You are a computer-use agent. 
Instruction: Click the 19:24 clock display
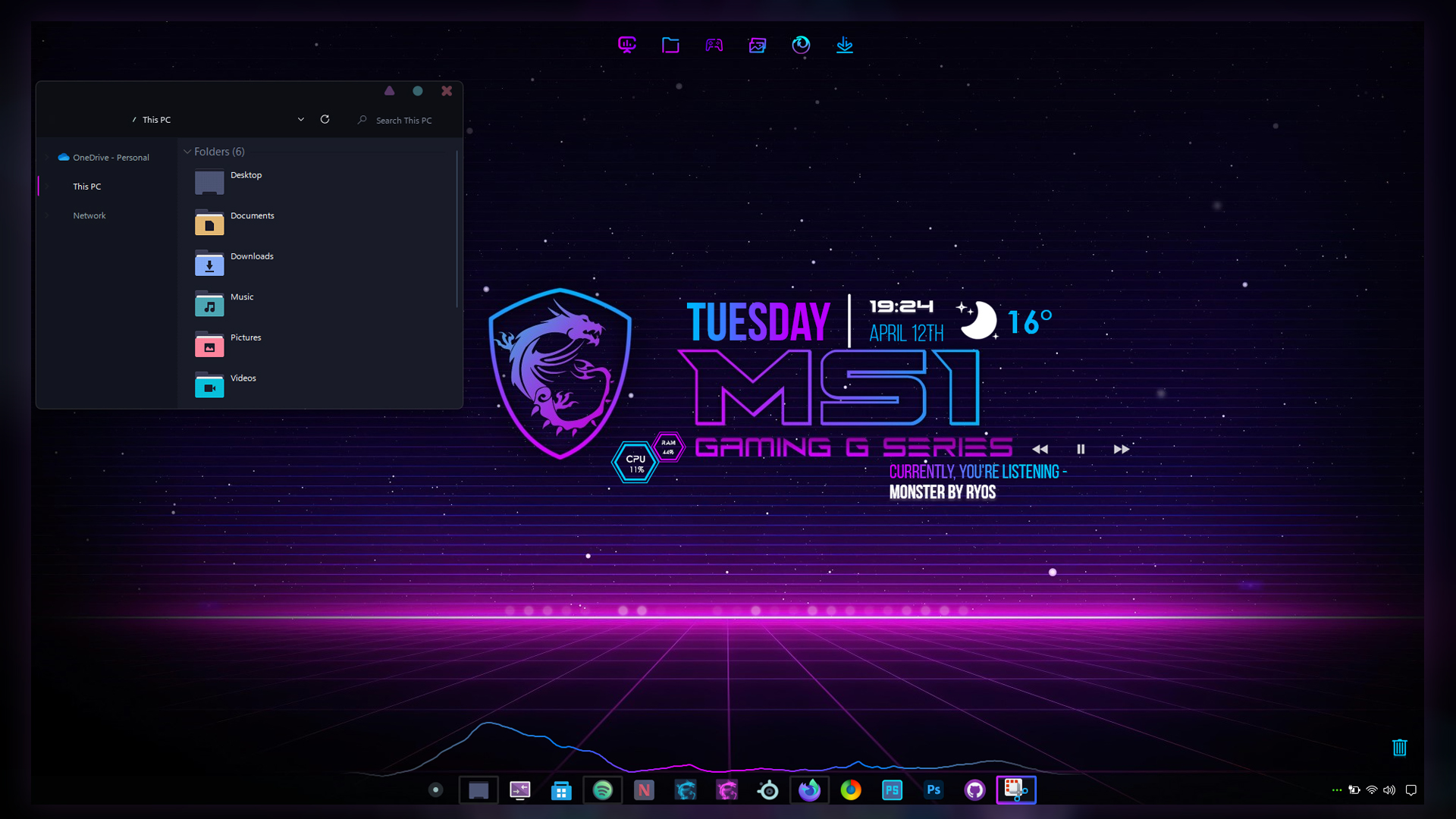pos(902,306)
